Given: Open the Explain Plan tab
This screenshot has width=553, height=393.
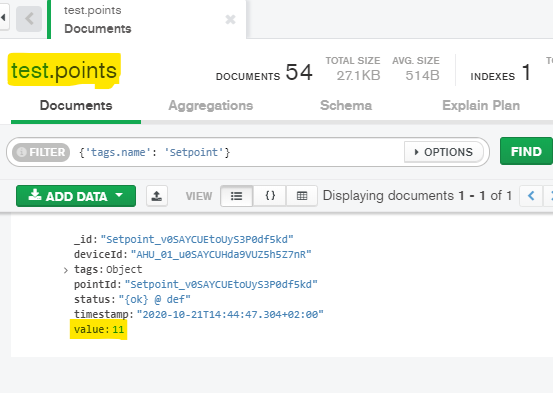Looking at the screenshot, I should point(481,105).
